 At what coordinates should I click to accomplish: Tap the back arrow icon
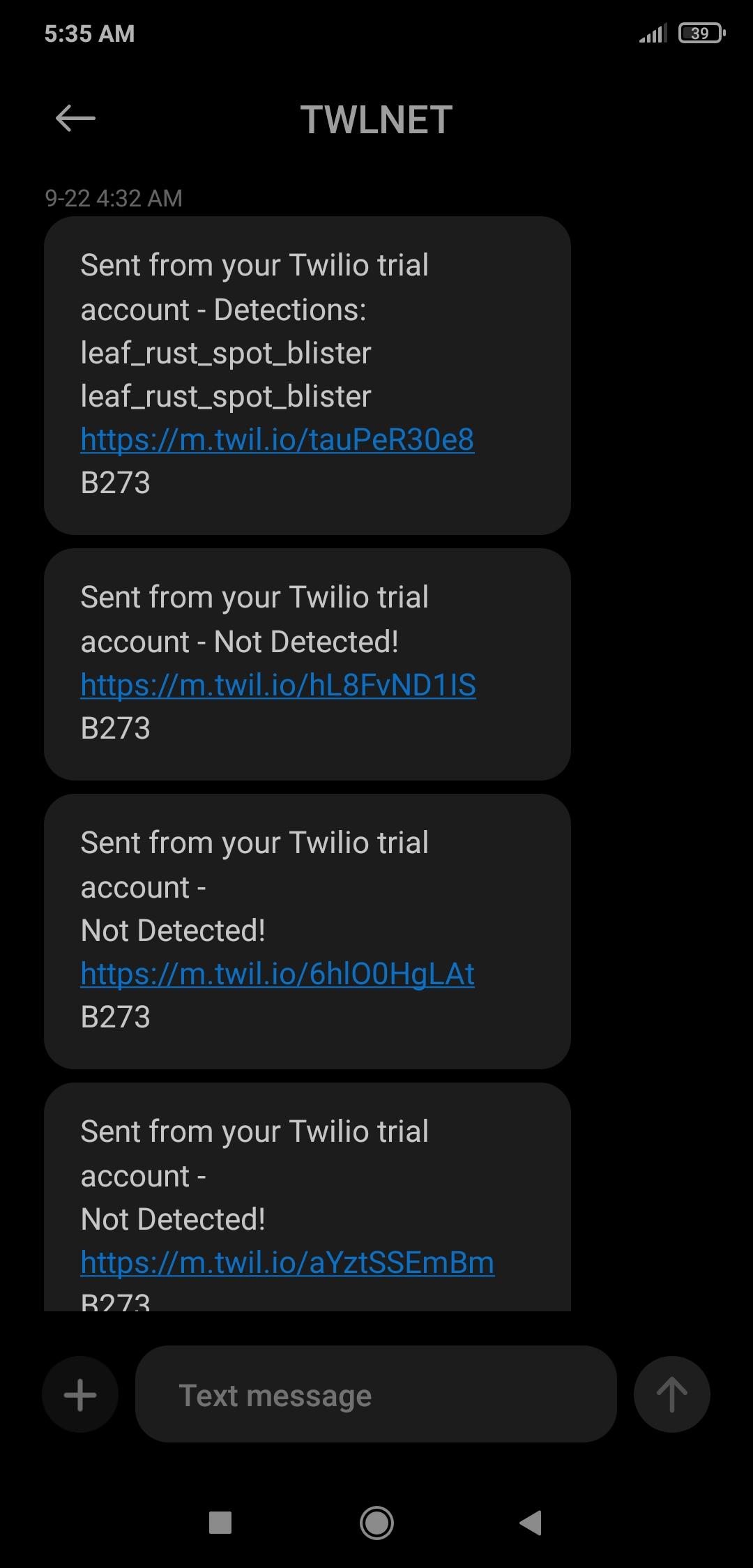click(75, 119)
